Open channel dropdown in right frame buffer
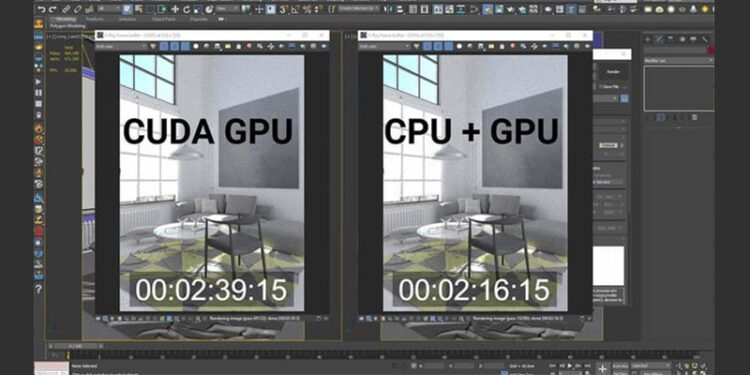The height and width of the screenshot is (375, 750). 385,46
